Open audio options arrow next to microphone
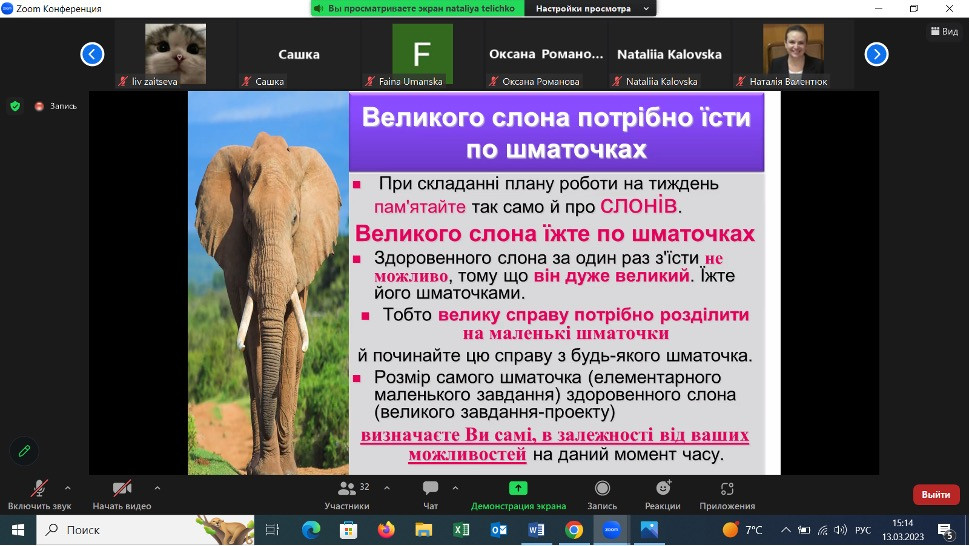970x546 pixels. point(67,488)
